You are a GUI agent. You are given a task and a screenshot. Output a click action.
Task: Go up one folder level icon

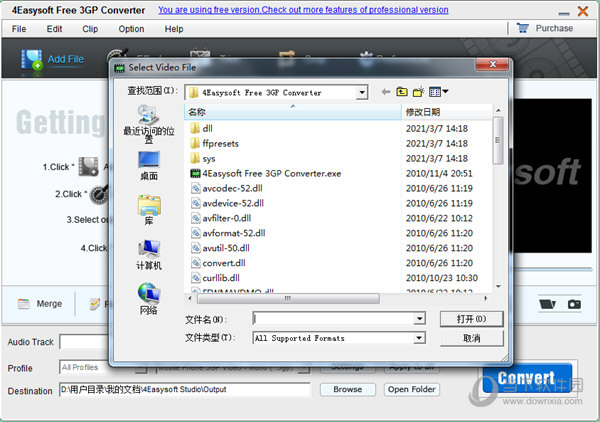click(402, 92)
